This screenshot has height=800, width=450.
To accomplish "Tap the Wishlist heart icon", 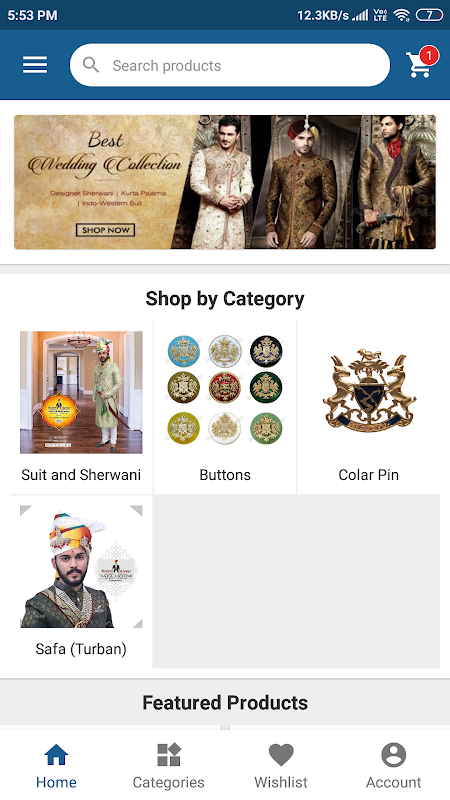I will 281,755.
